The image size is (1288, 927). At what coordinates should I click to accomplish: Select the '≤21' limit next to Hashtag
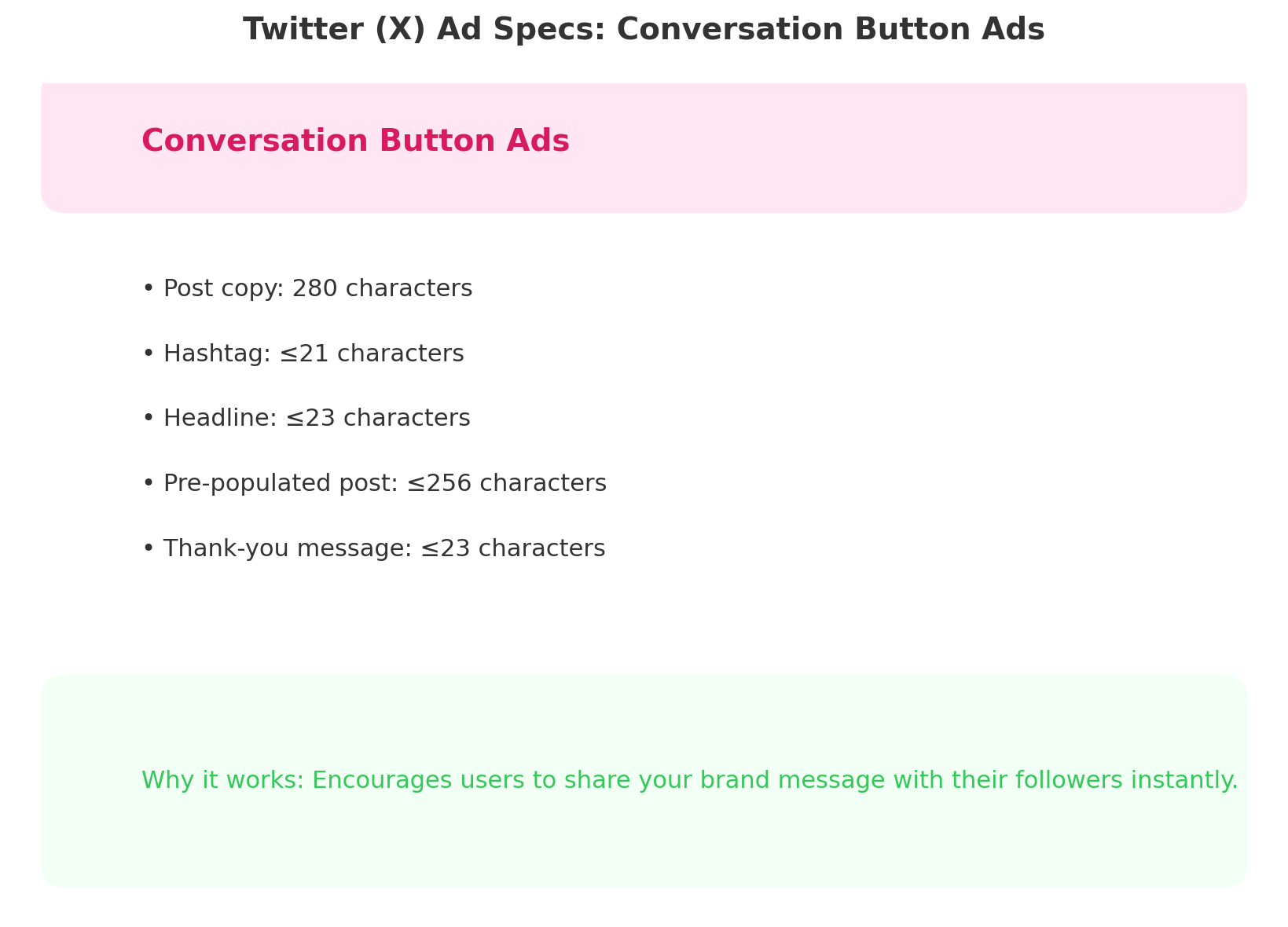(x=306, y=354)
